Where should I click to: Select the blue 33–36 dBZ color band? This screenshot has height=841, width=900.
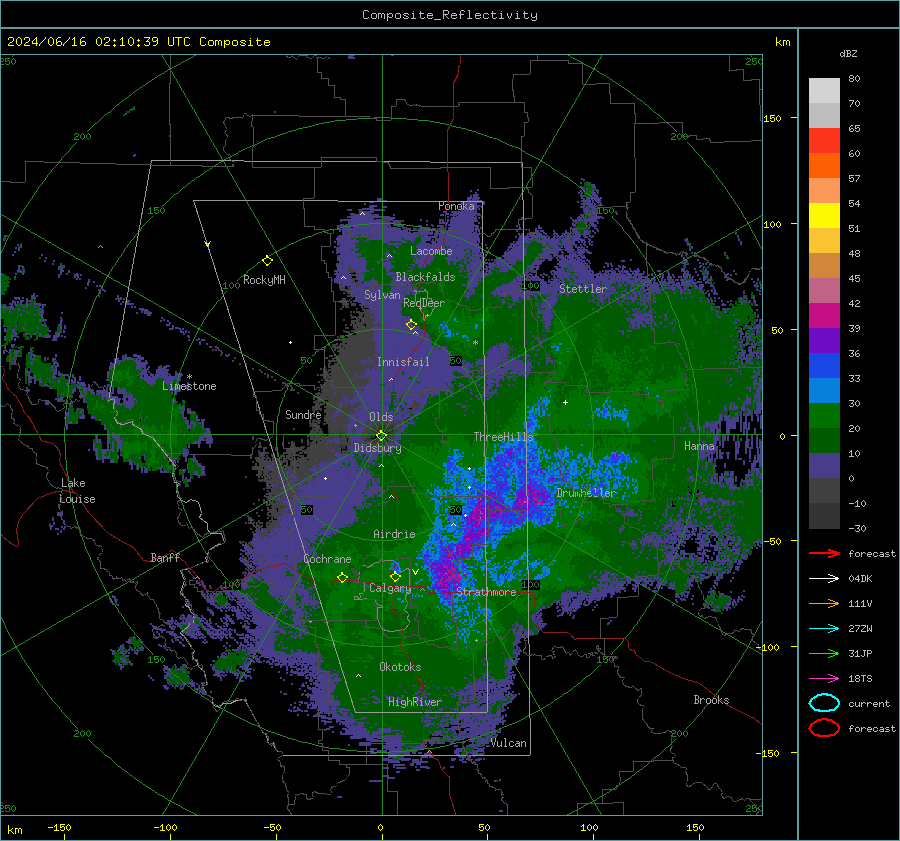coord(824,366)
